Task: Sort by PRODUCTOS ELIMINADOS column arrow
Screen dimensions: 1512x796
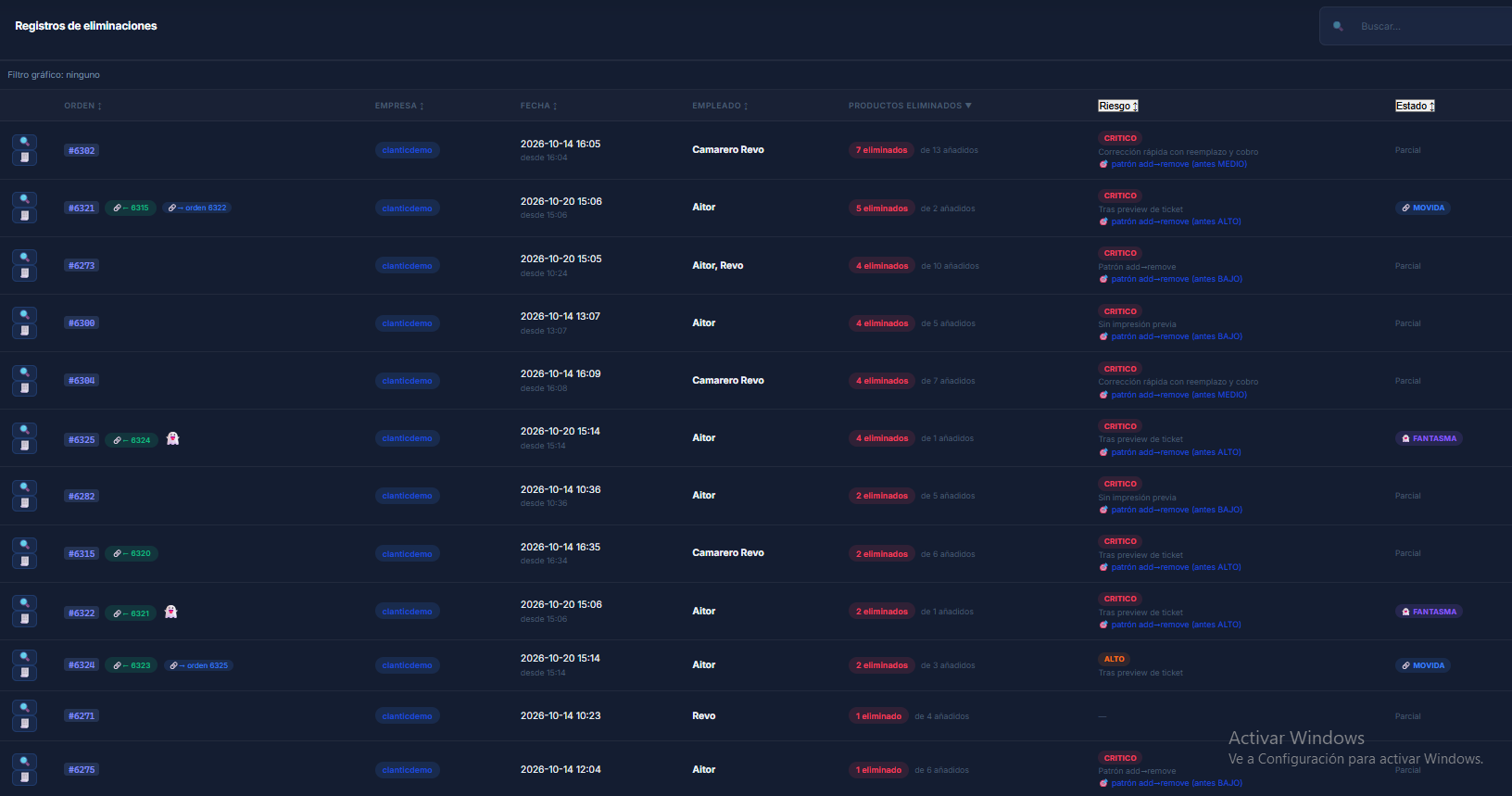Action: click(x=968, y=106)
